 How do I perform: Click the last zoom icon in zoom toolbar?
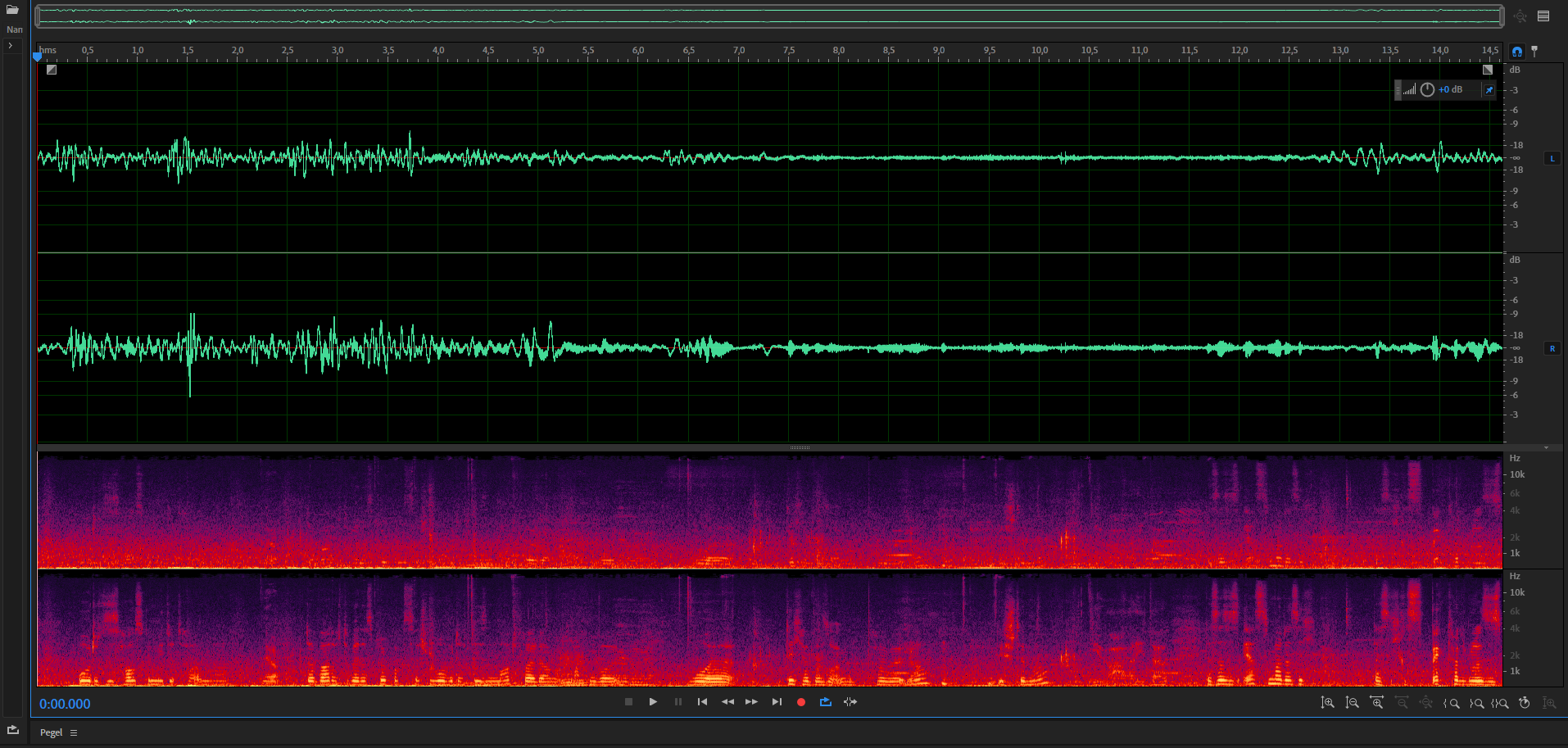tap(1549, 703)
